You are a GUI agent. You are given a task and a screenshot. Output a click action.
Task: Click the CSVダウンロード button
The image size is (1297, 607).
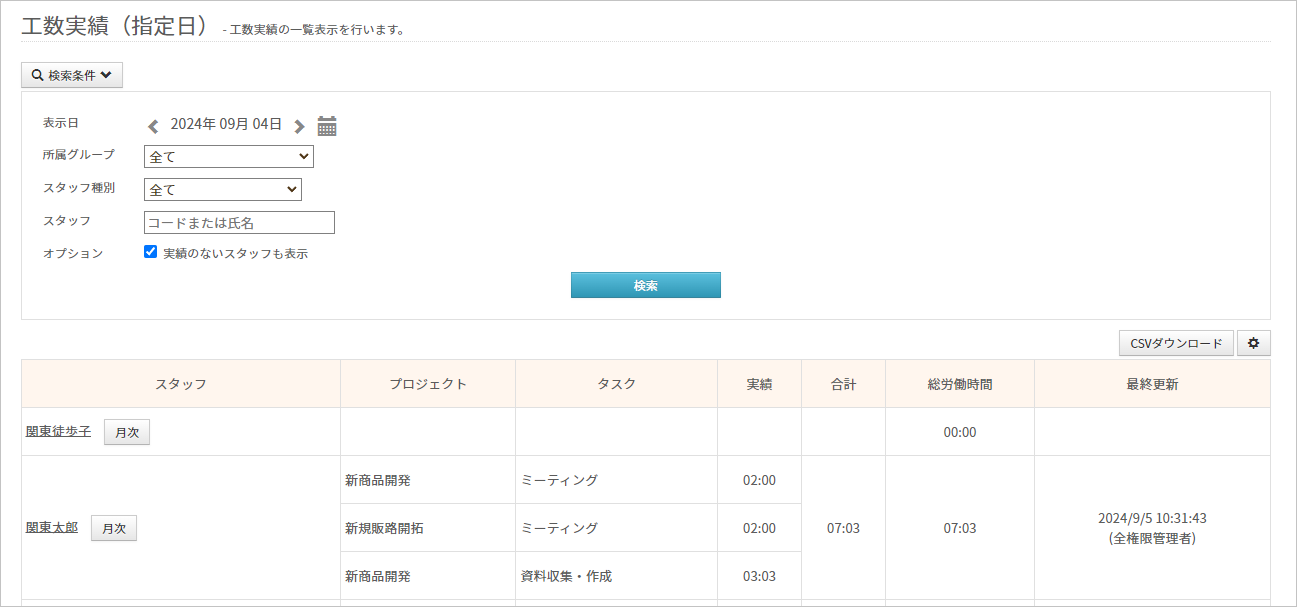(1176, 343)
